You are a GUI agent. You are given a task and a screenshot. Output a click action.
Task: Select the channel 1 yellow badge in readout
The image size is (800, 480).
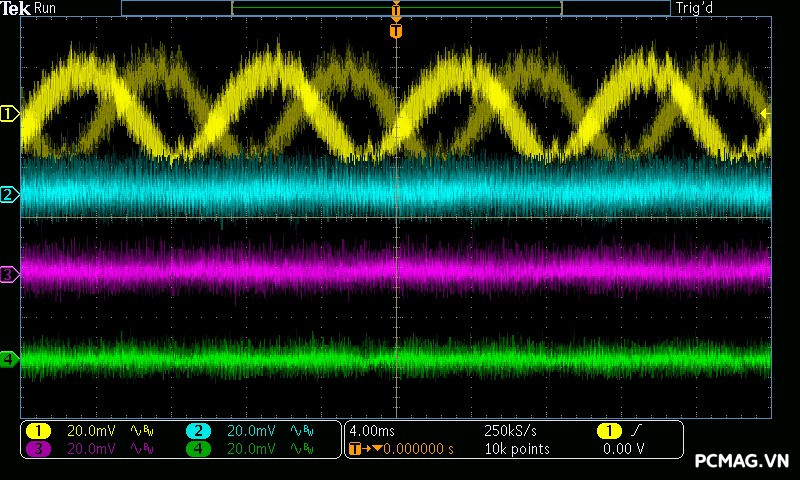pyautogui.click(x=38, y=431)
